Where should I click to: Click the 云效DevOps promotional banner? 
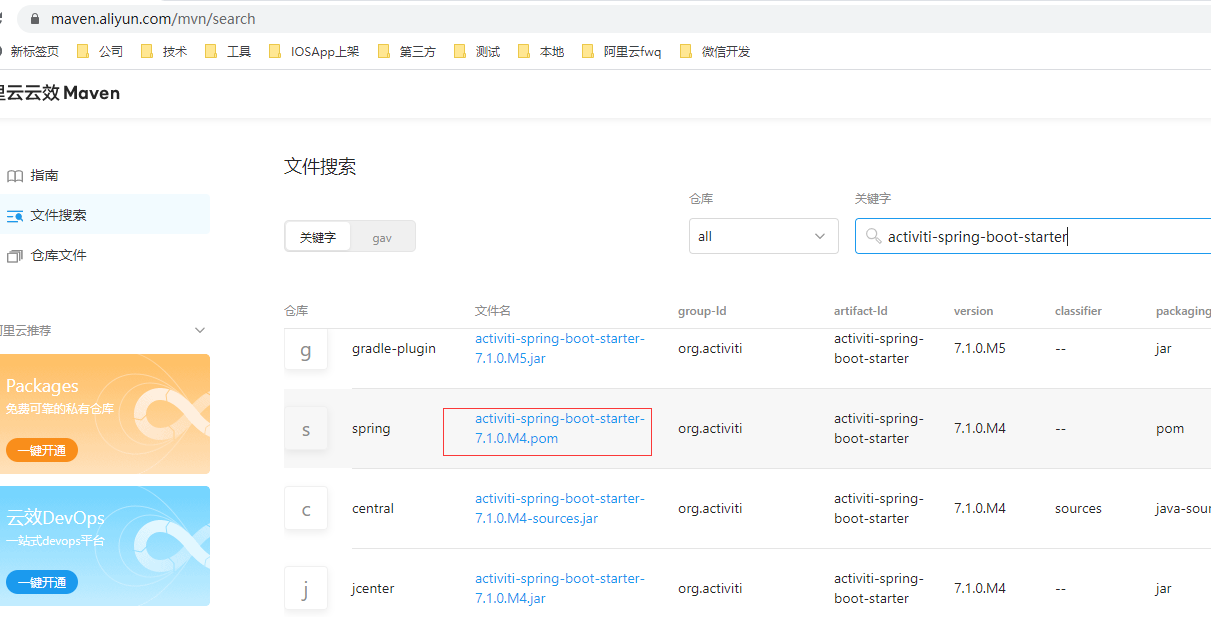[x=105, y=546]
